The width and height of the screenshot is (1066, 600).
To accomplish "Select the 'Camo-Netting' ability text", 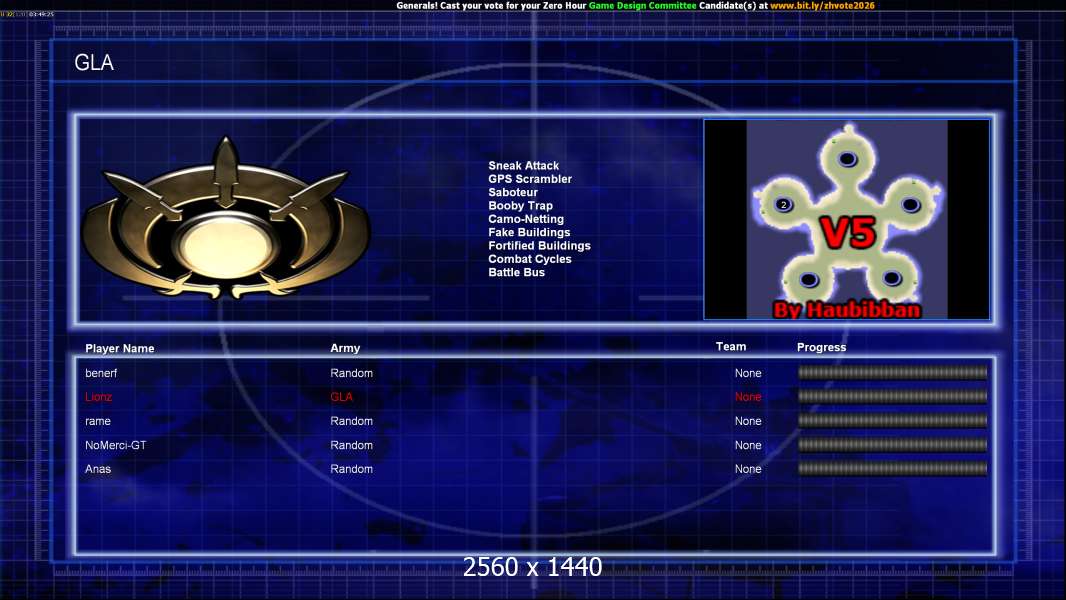I will pyautogui.click(x=526, y=219).
